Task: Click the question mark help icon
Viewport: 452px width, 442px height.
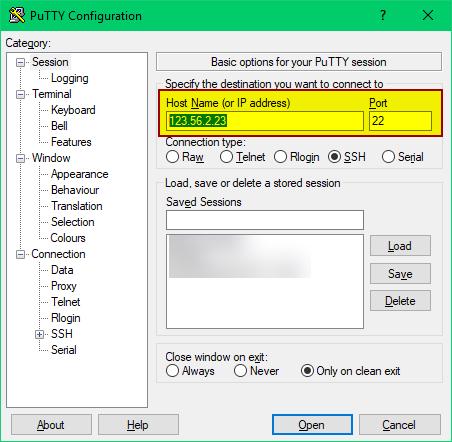Action: [383, 15]
